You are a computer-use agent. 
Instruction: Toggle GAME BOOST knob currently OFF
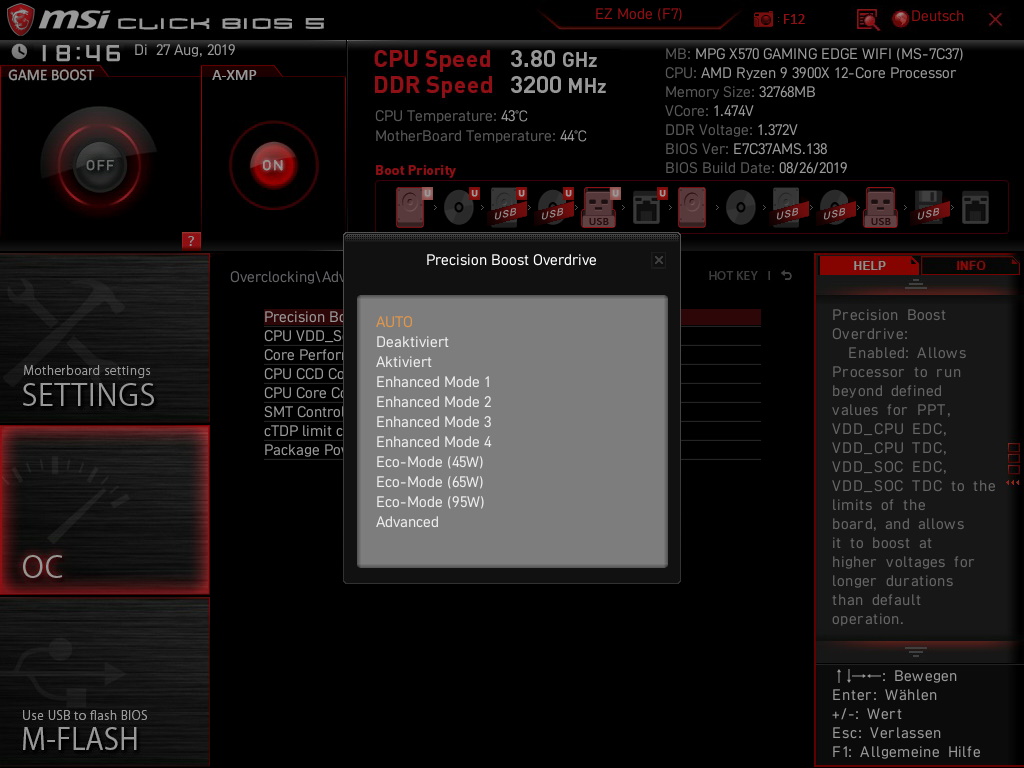[99, 165]
